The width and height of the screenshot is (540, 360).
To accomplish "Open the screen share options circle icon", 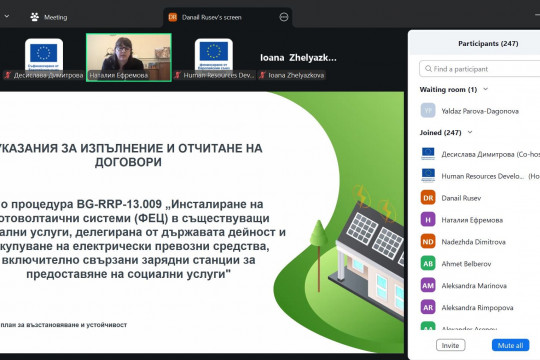I will pyautogui.click(x=283, y=17).
